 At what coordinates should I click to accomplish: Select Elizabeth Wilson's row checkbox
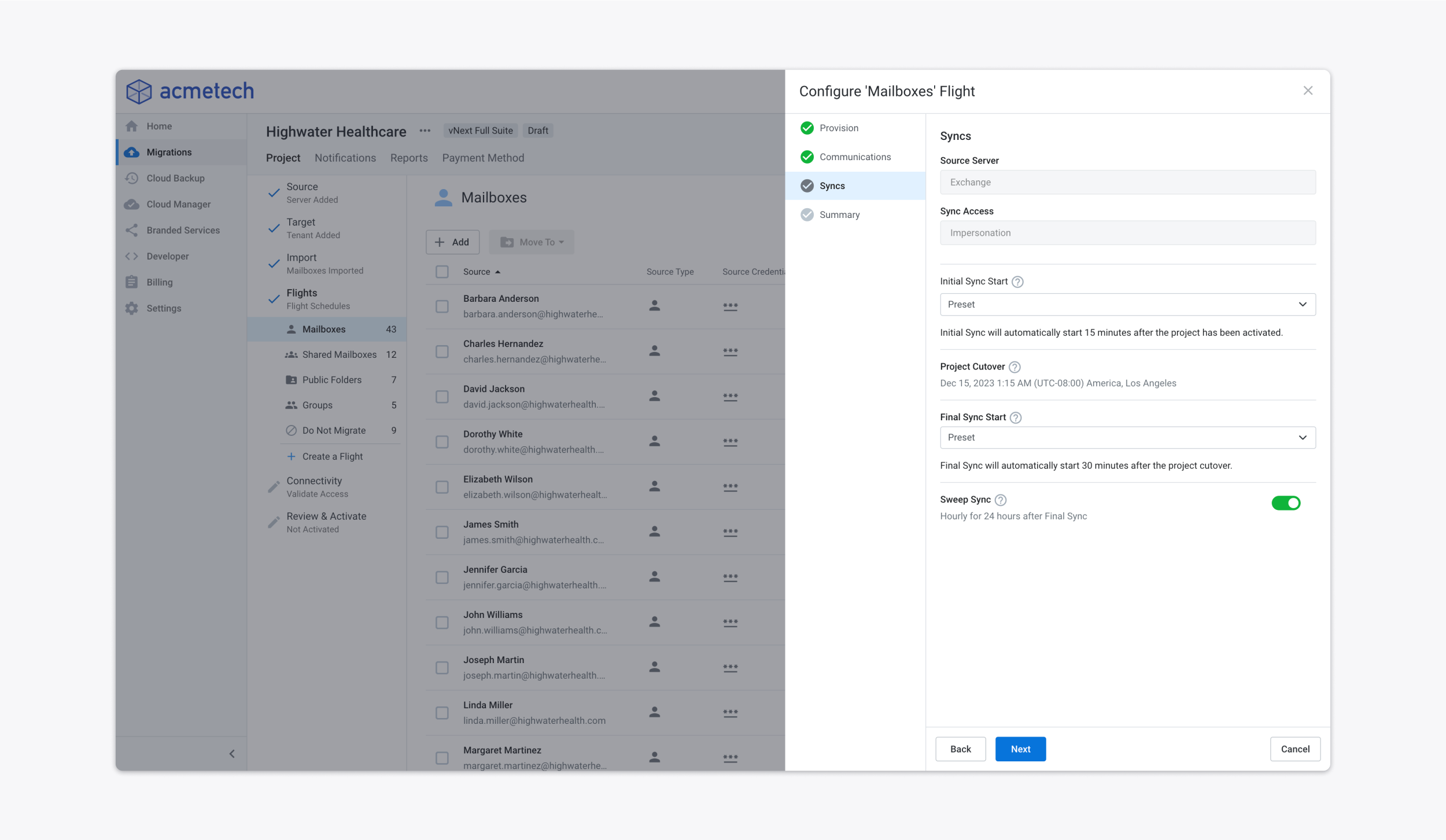pos(442,487)
